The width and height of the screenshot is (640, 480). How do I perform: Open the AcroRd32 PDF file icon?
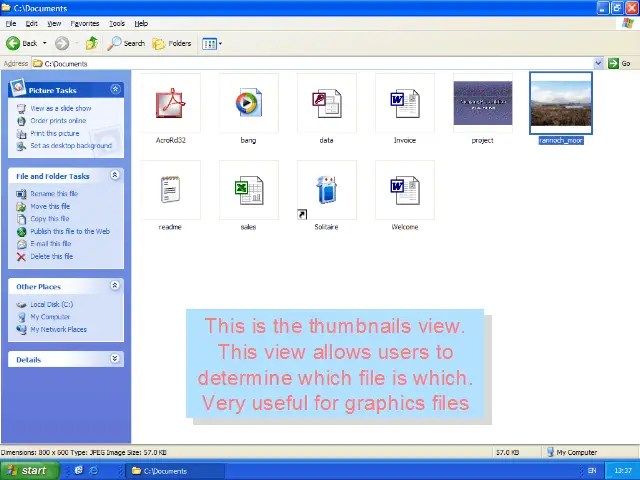coord(170,103)
